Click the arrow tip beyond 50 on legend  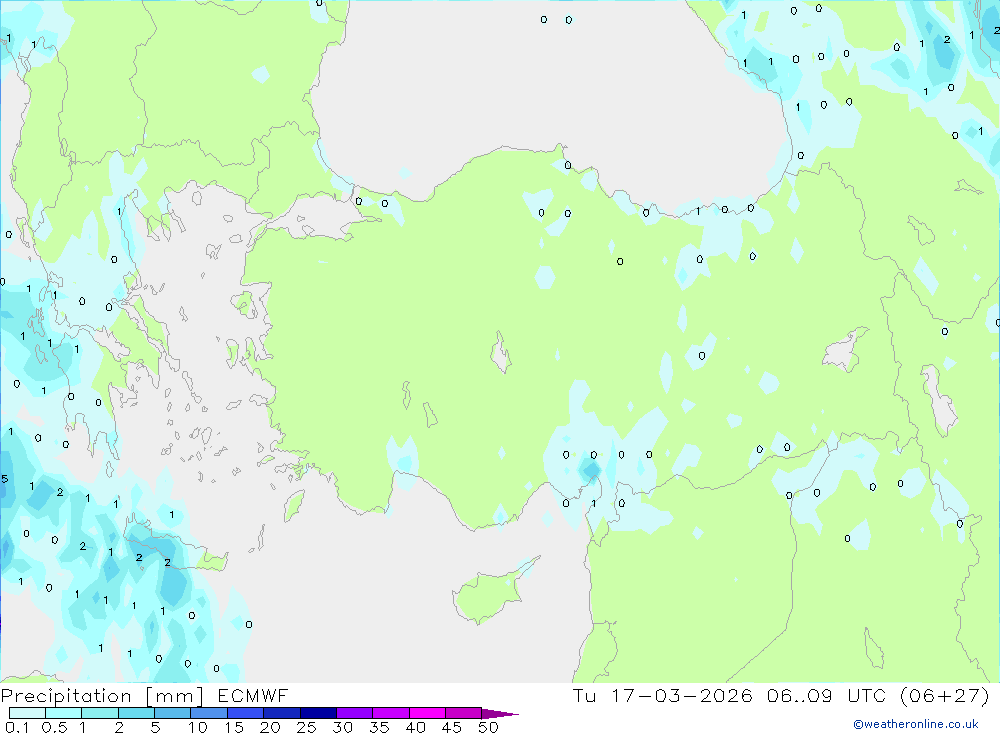pos(500,713)
